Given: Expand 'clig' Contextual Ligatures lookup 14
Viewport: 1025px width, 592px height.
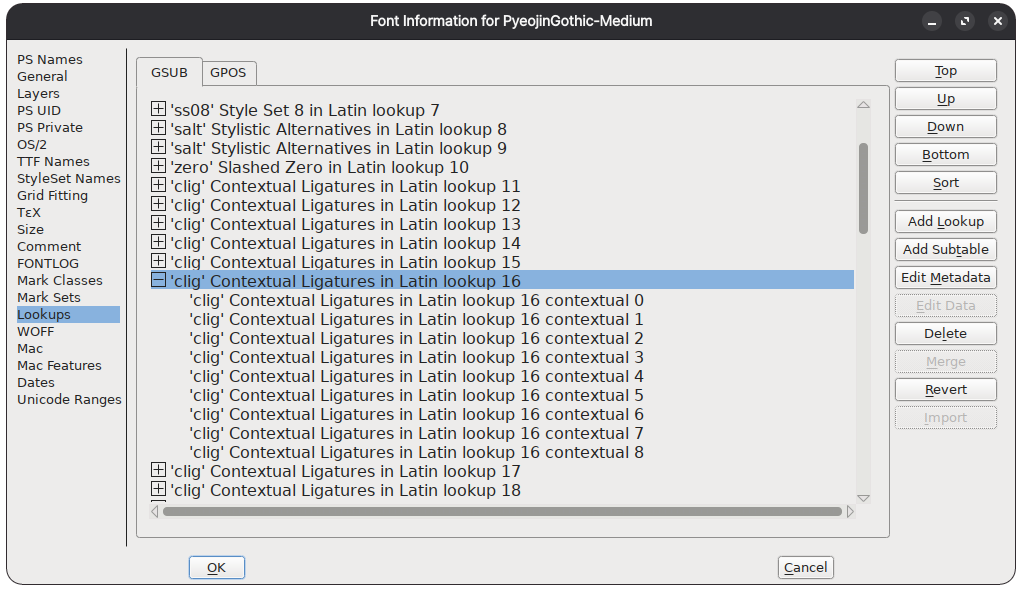Looking at the screenshot, I should (x=158, y=241).
